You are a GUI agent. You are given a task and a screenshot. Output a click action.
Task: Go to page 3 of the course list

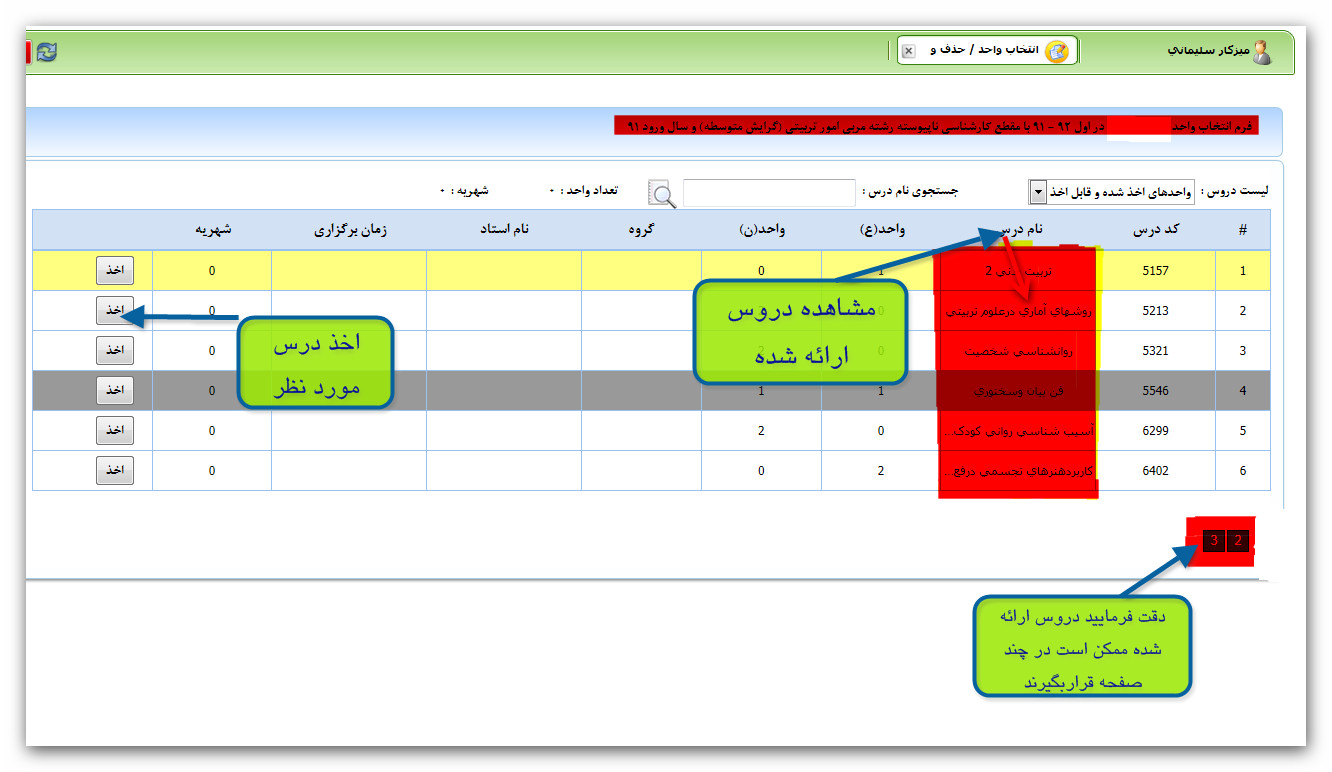tap(1213, 541)
